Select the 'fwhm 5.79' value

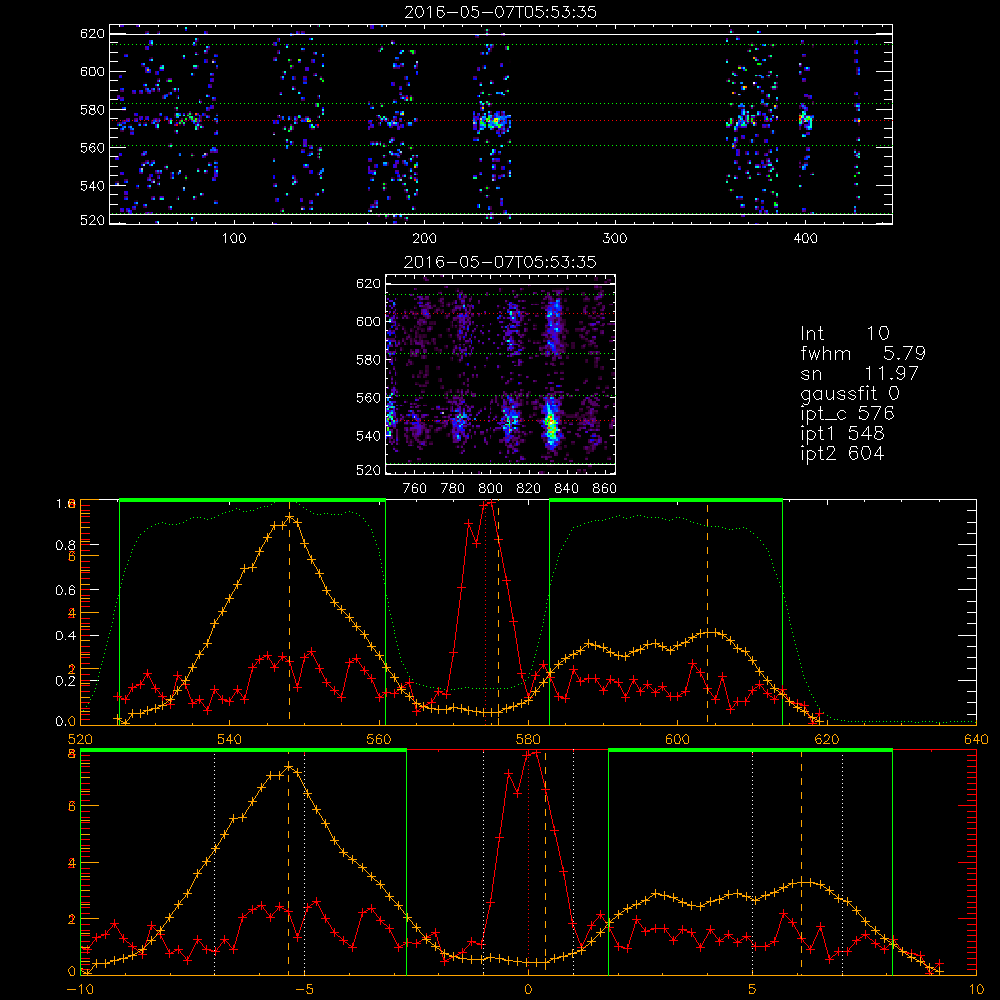click(x=863, y=353)
